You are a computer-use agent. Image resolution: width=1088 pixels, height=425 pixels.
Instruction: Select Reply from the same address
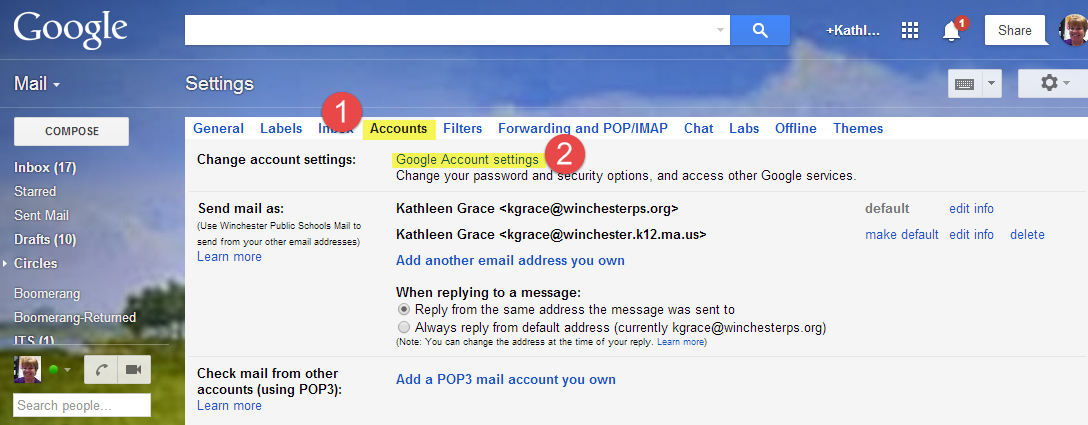tap(404, 309)
